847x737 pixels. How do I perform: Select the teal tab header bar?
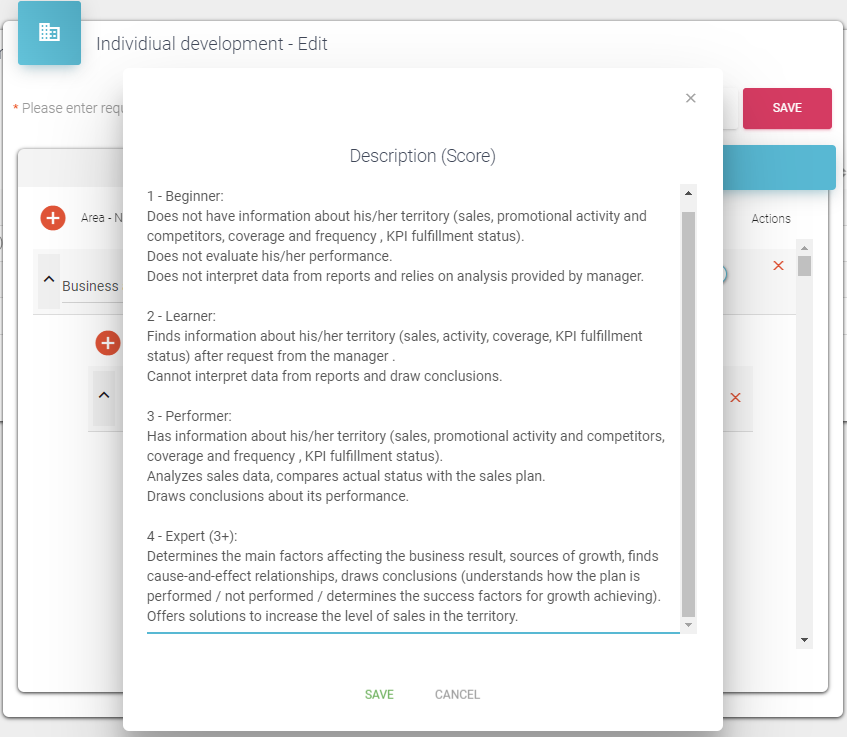[778, 167]
